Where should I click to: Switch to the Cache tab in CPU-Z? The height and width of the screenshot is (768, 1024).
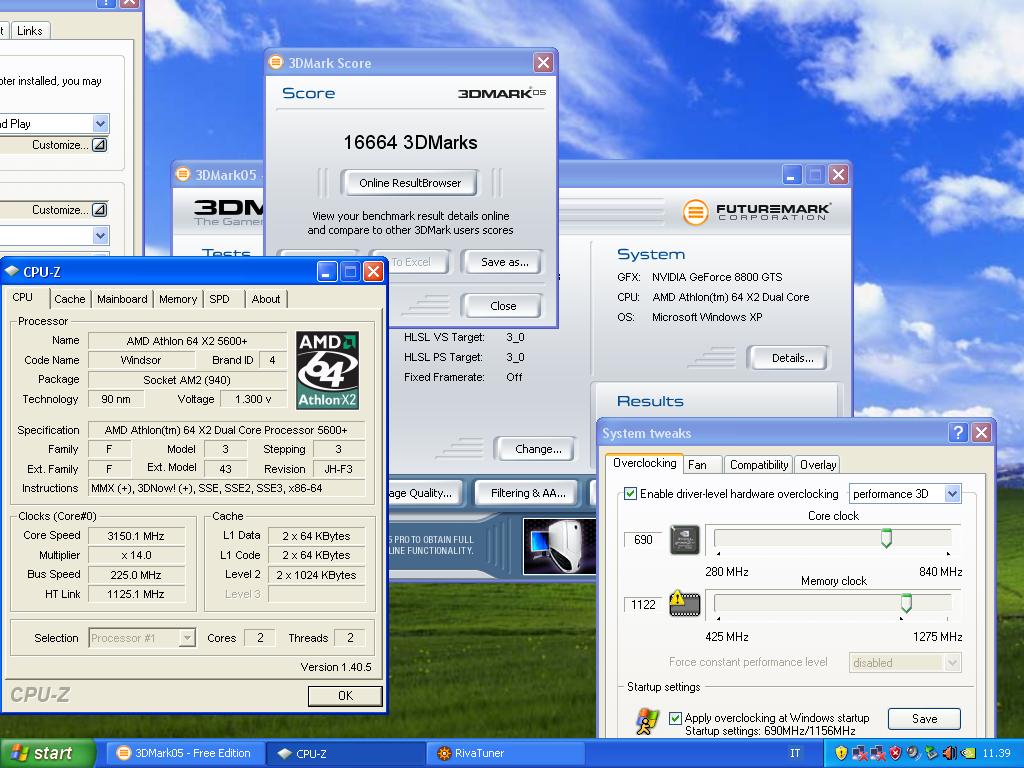point(70,299)
